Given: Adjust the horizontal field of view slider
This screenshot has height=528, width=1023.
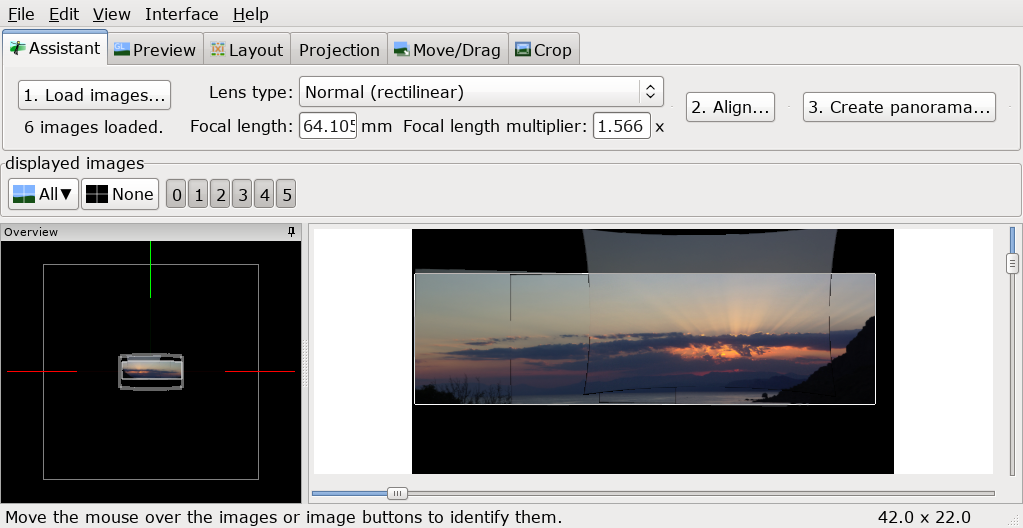Looking at the screenshot, I should [397, 493].
